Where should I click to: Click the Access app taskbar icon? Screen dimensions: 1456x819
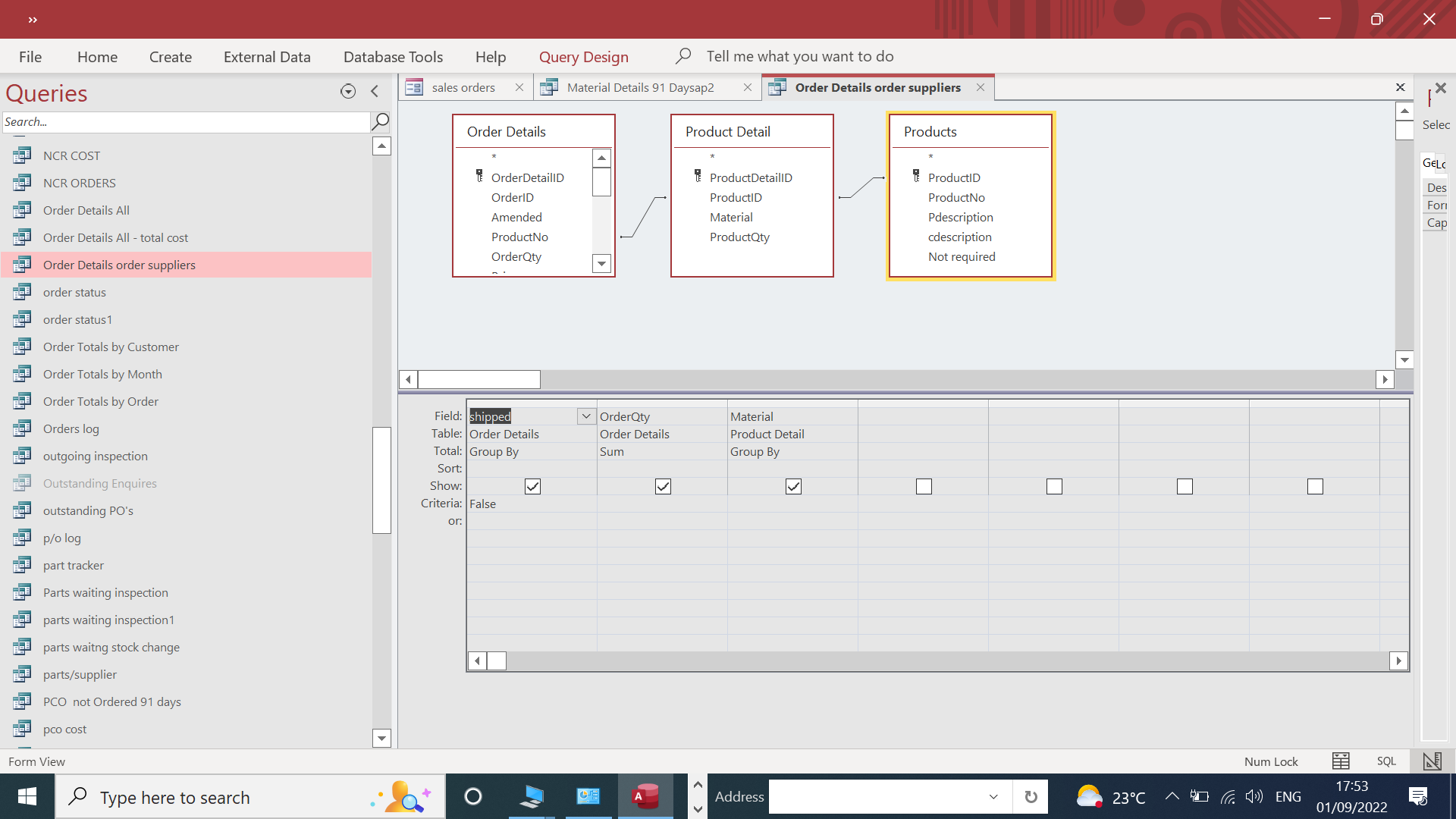click(x=645, y=796)
